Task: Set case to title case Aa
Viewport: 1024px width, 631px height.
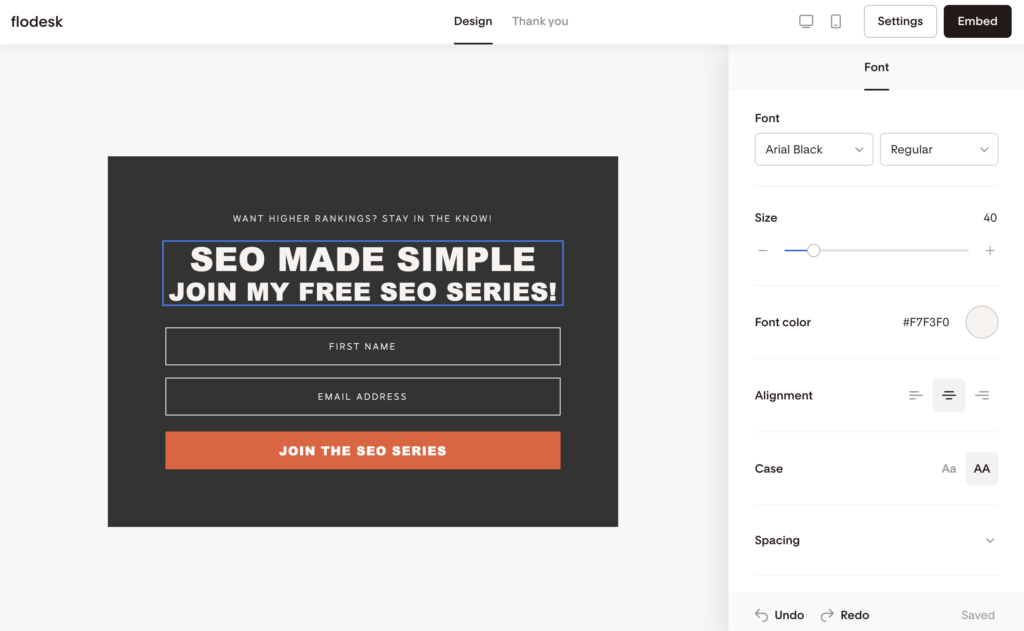Action: [x=949, y=468]
